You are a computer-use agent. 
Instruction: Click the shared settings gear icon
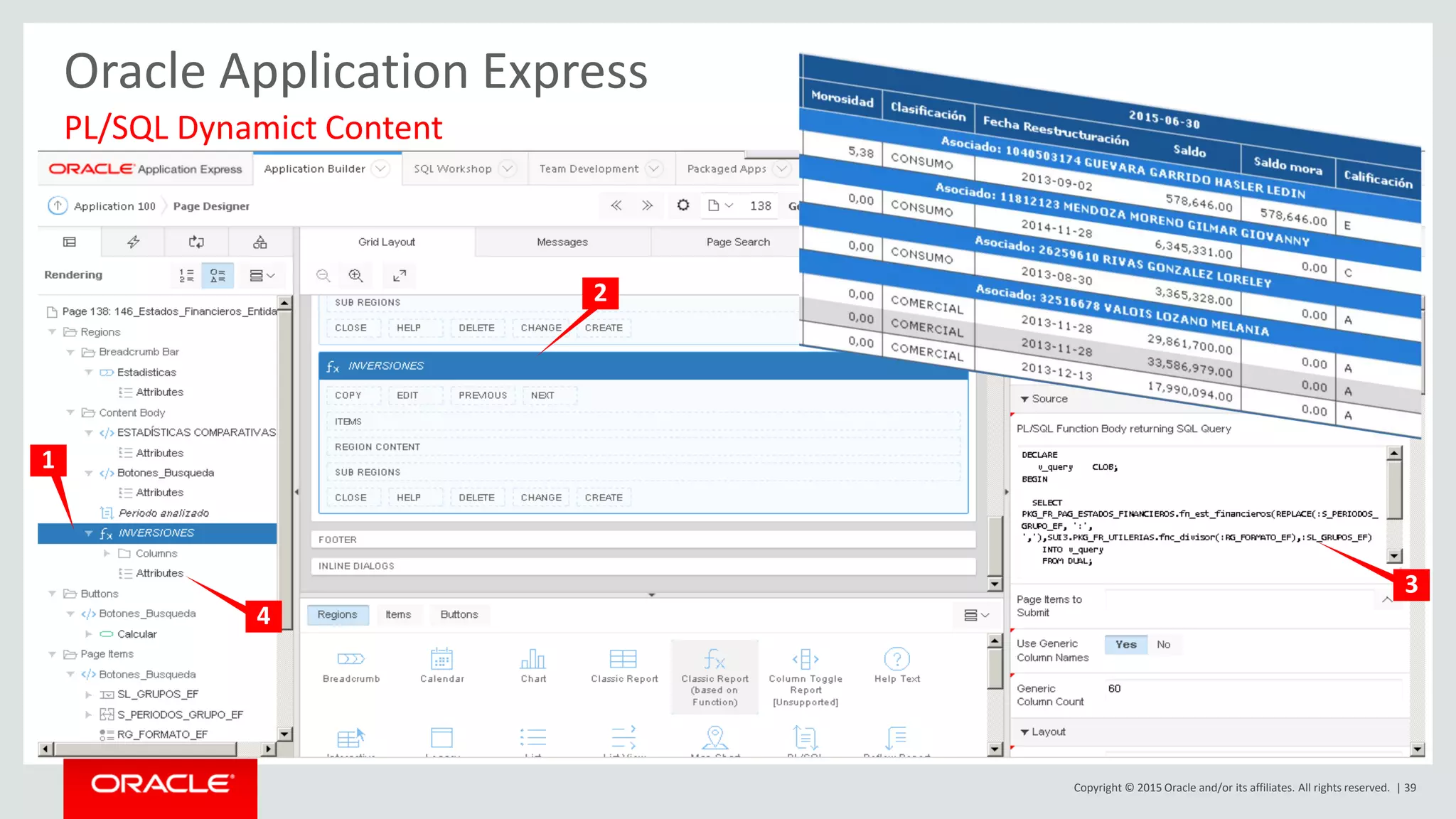coord(683,205)
